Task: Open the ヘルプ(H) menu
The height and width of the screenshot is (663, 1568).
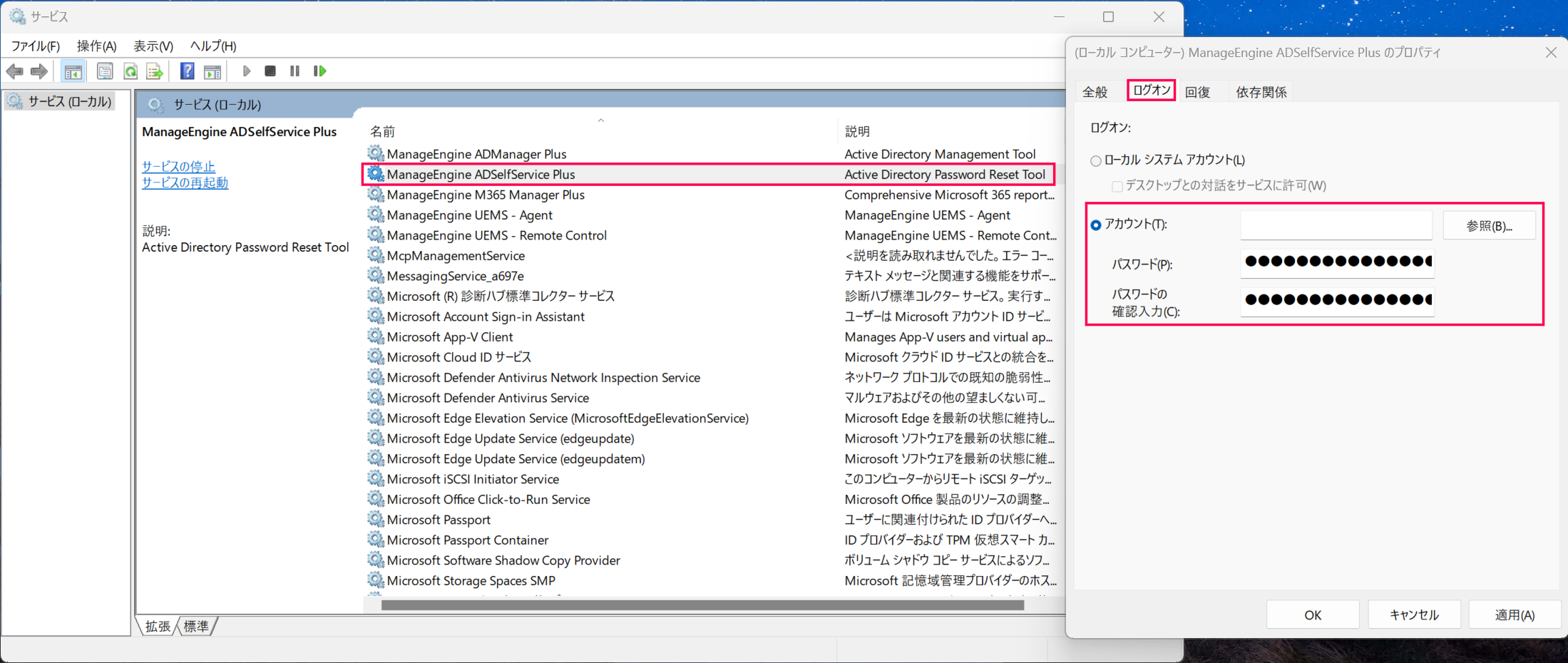Action: pos(213,46)
